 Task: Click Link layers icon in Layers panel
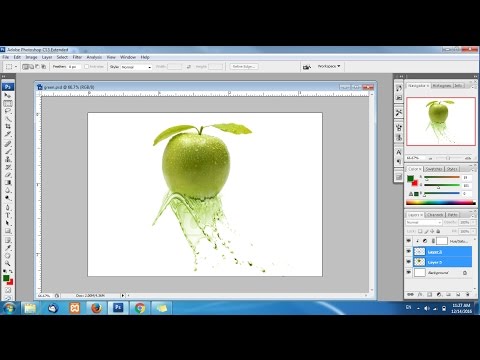click(410, 295)
